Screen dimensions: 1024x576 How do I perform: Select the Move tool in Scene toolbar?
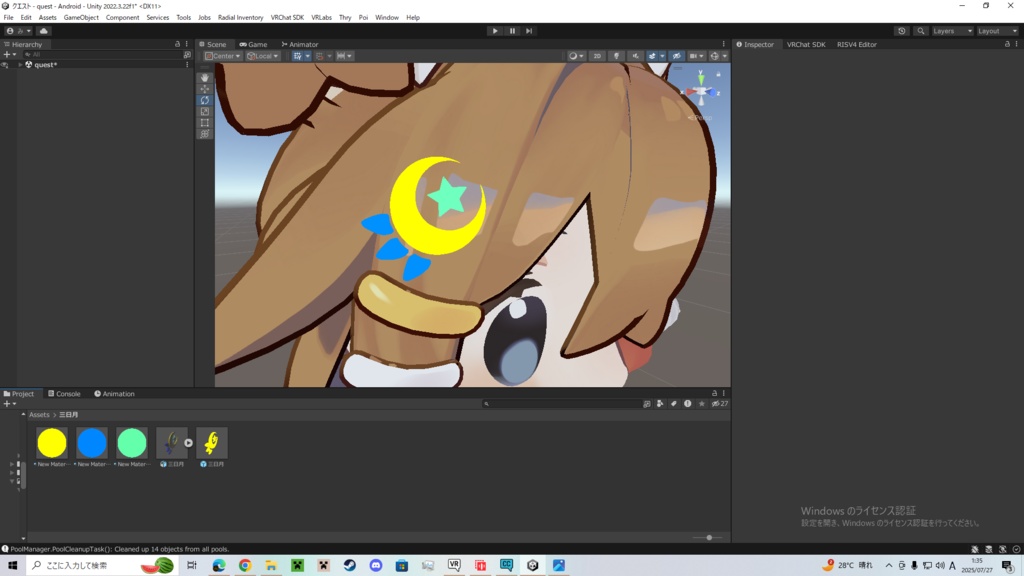pos(204,89)
